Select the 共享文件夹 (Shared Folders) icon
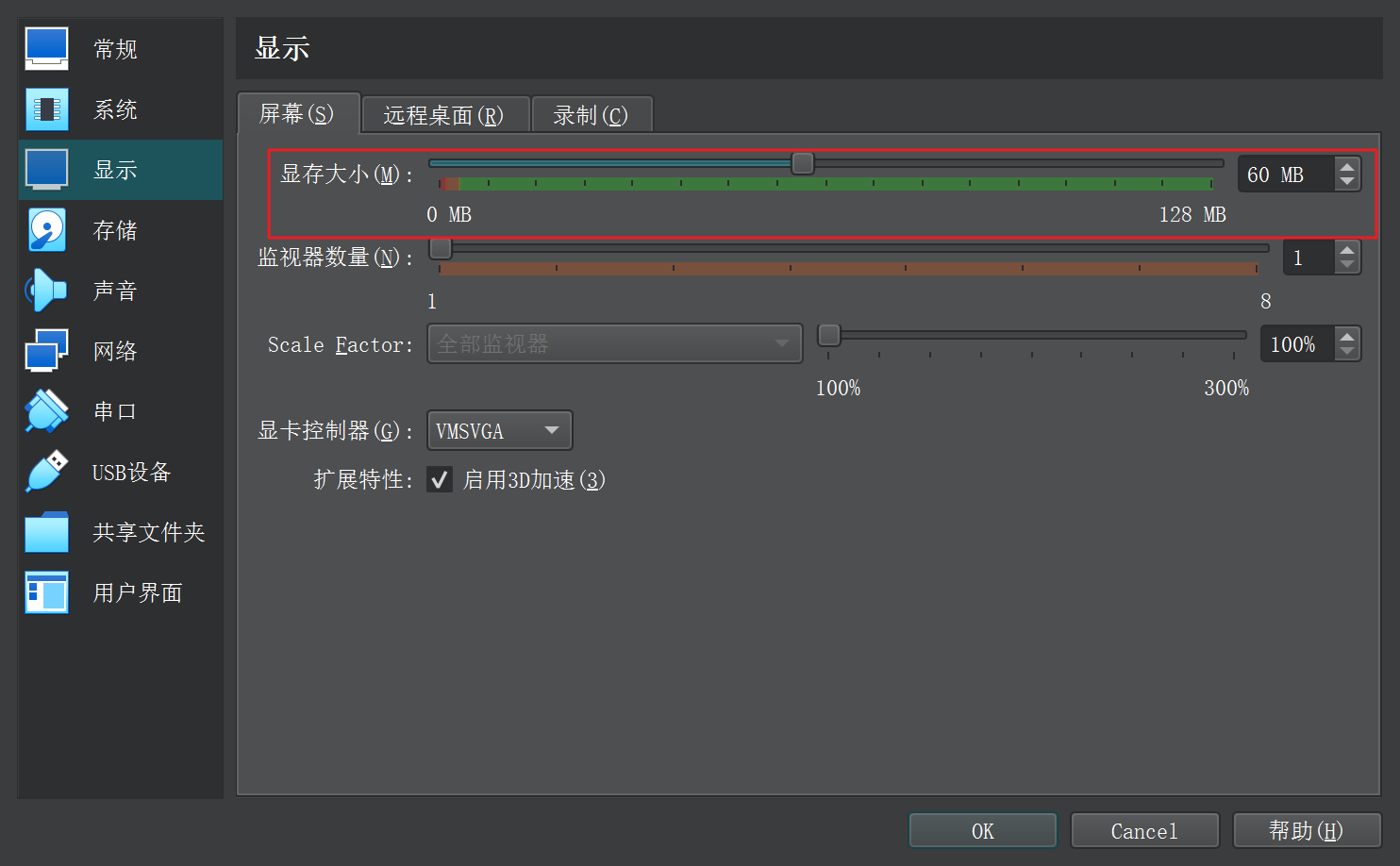 (x=46, y=532)
